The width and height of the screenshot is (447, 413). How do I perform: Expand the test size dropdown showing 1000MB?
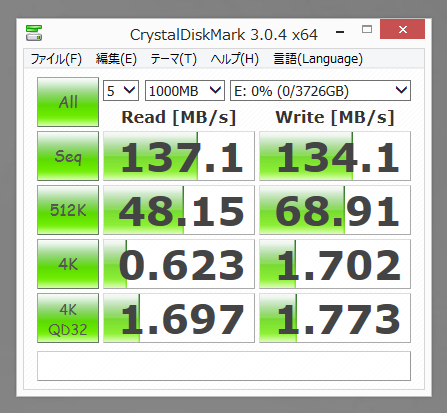185,90
